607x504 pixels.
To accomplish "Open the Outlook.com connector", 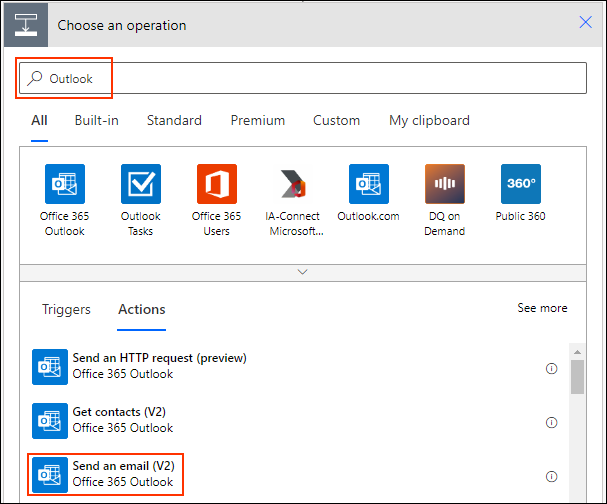I will (368, 185).
